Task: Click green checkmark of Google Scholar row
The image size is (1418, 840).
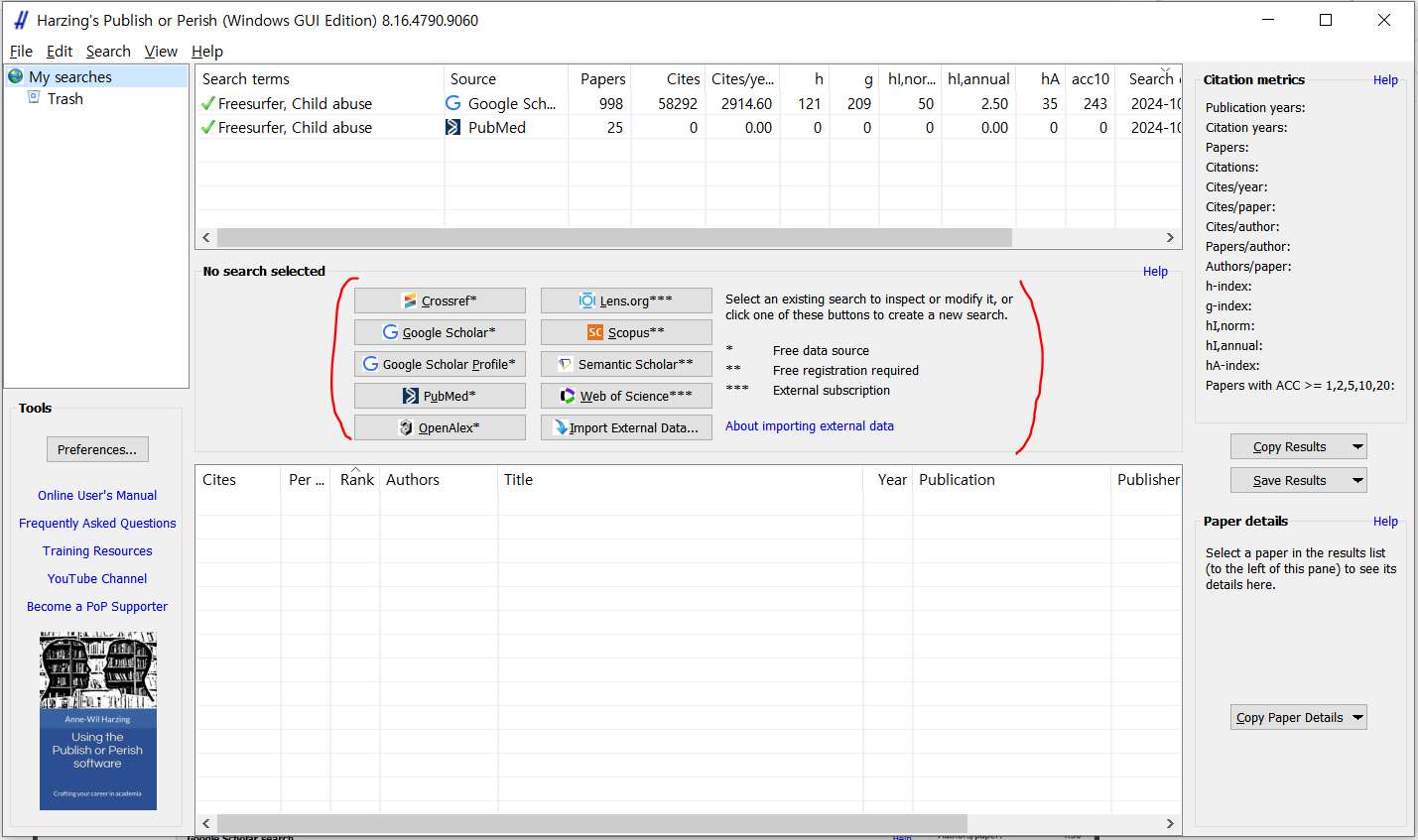Action: point(208,103)
